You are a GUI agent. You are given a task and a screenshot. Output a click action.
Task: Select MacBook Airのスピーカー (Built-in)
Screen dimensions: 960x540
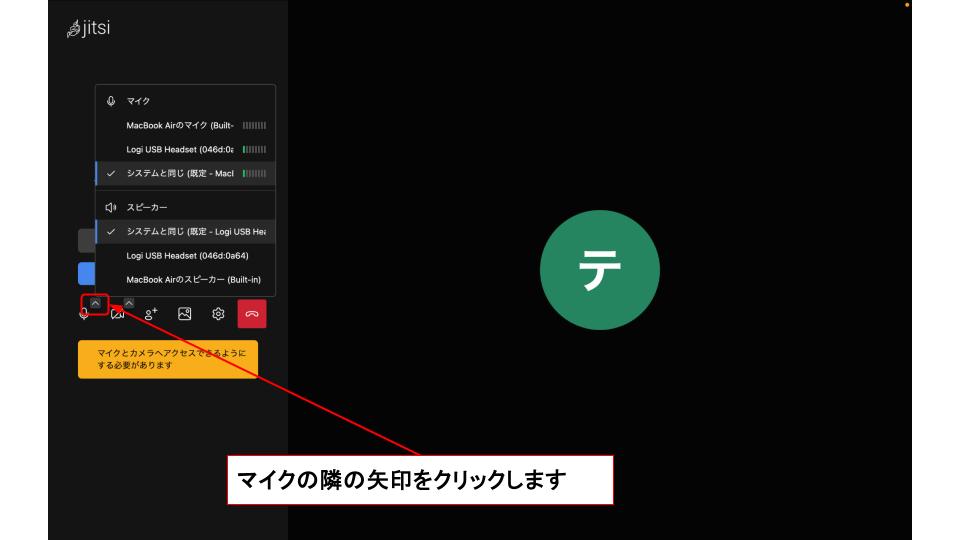[x=185, y=280]
